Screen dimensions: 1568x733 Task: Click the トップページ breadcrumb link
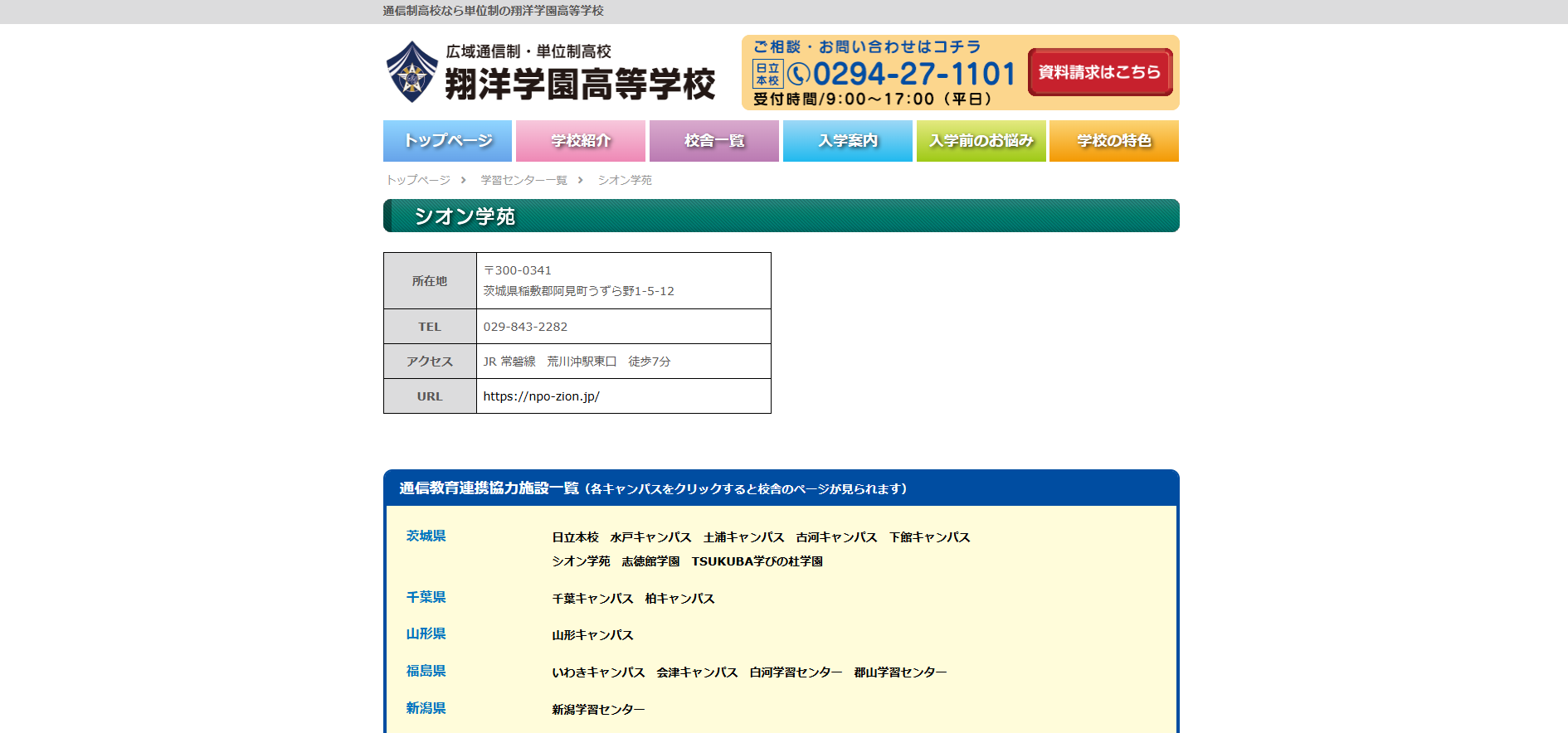click(418, 180)
